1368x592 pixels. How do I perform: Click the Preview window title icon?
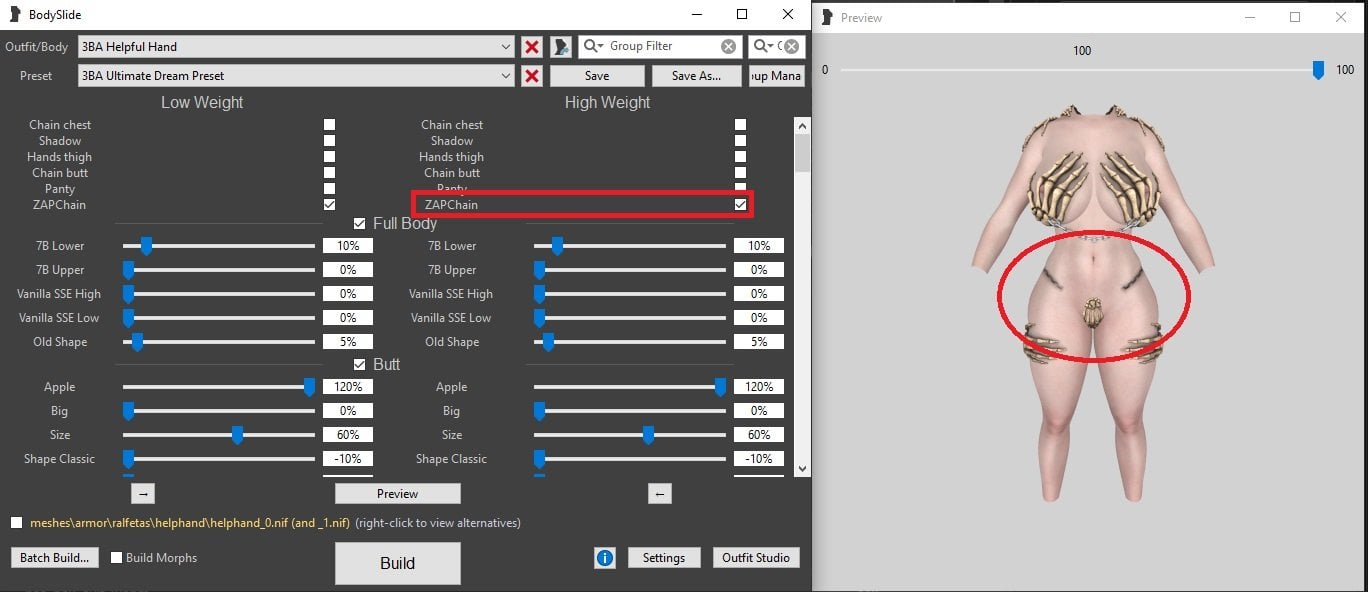pos(827,17)
